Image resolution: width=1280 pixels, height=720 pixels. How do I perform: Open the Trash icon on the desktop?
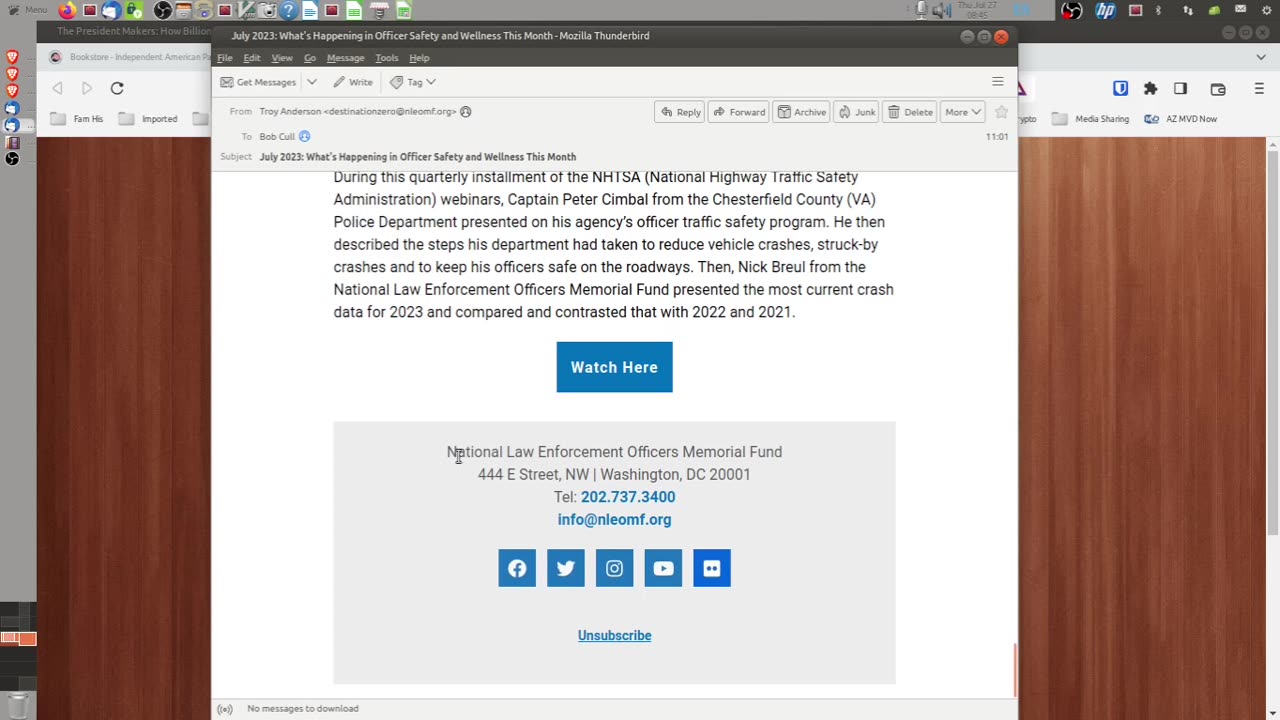[18, 704]
